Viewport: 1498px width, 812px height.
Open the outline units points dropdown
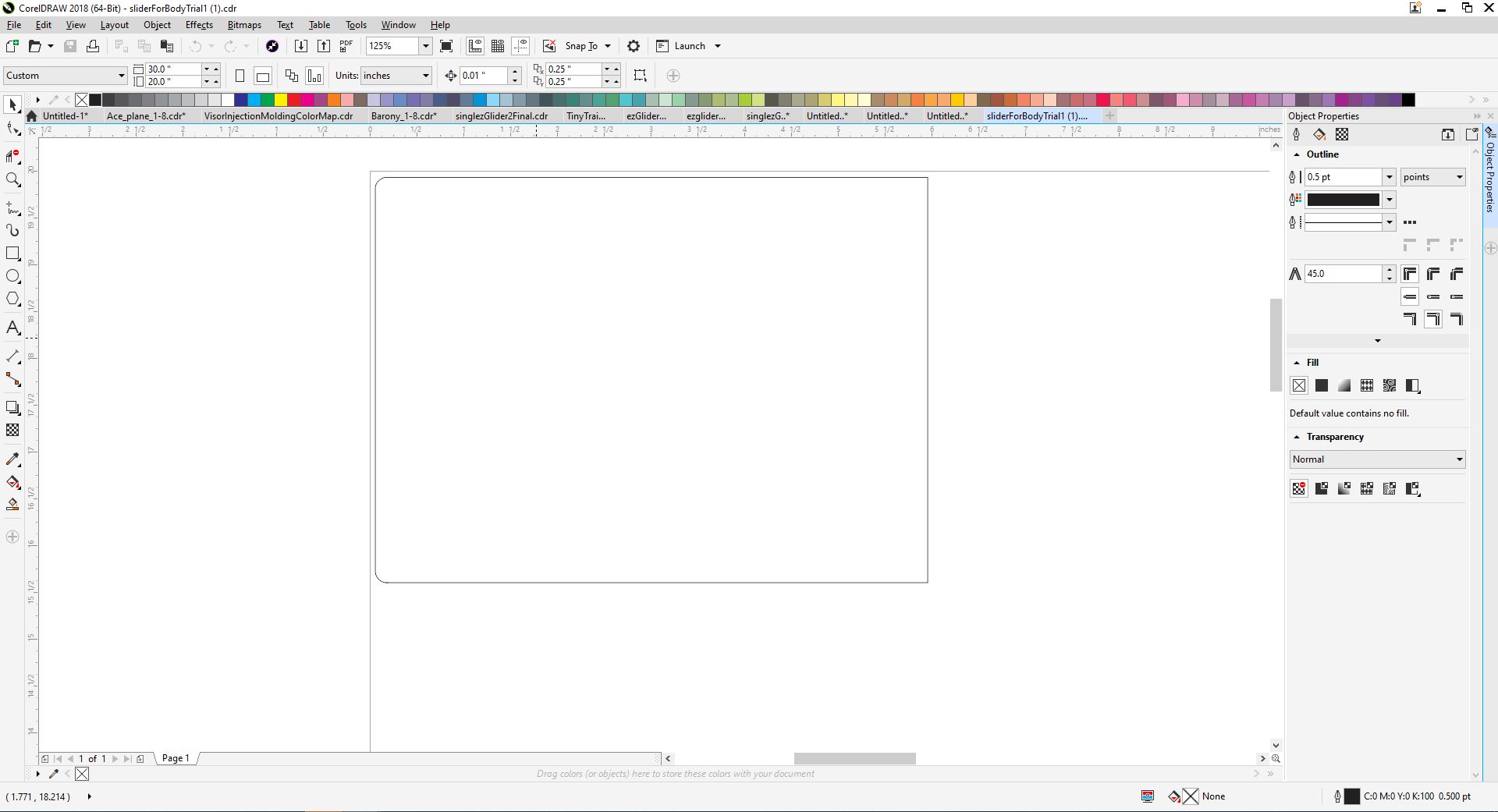pyautogui.click(x=1433, y=177)
